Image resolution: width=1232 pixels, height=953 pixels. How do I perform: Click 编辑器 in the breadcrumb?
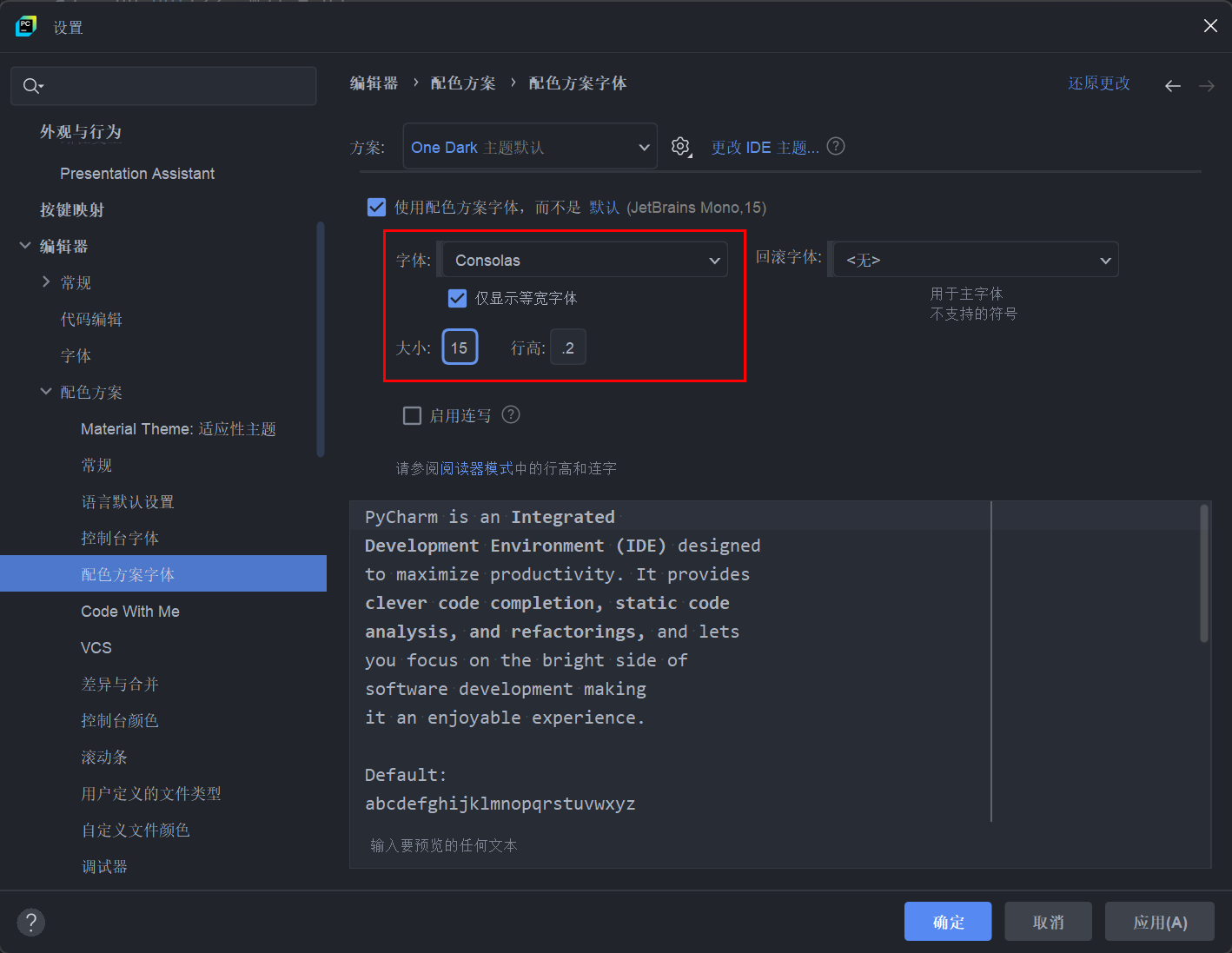[374, 83]
